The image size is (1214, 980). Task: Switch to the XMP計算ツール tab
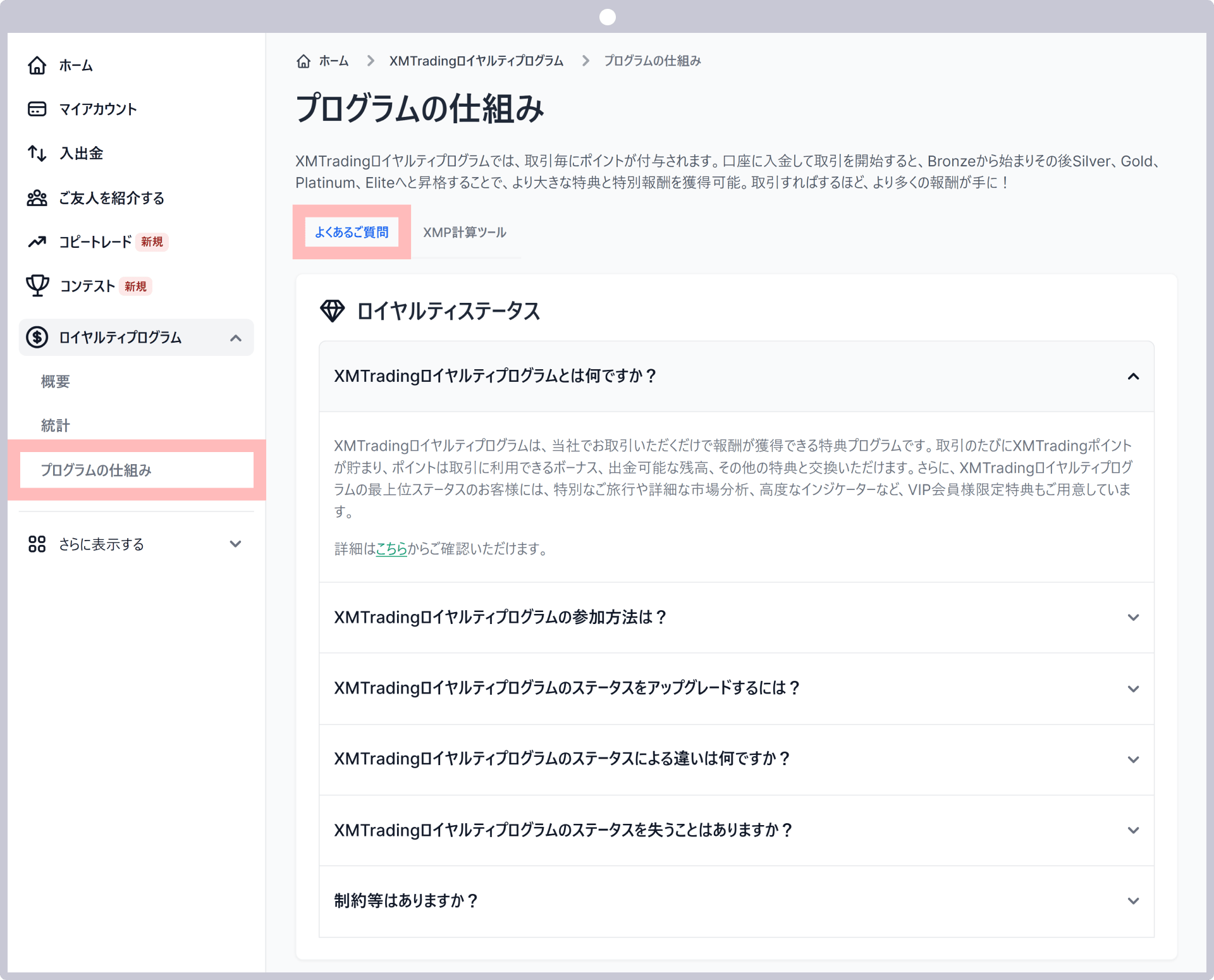point(465,232)
